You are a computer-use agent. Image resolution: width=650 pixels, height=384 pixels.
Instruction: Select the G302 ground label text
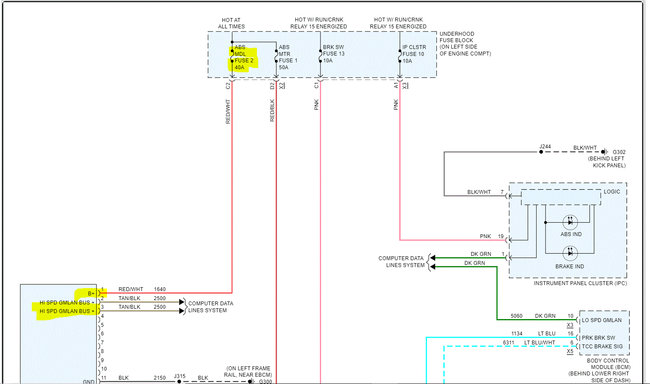(619, 152)
